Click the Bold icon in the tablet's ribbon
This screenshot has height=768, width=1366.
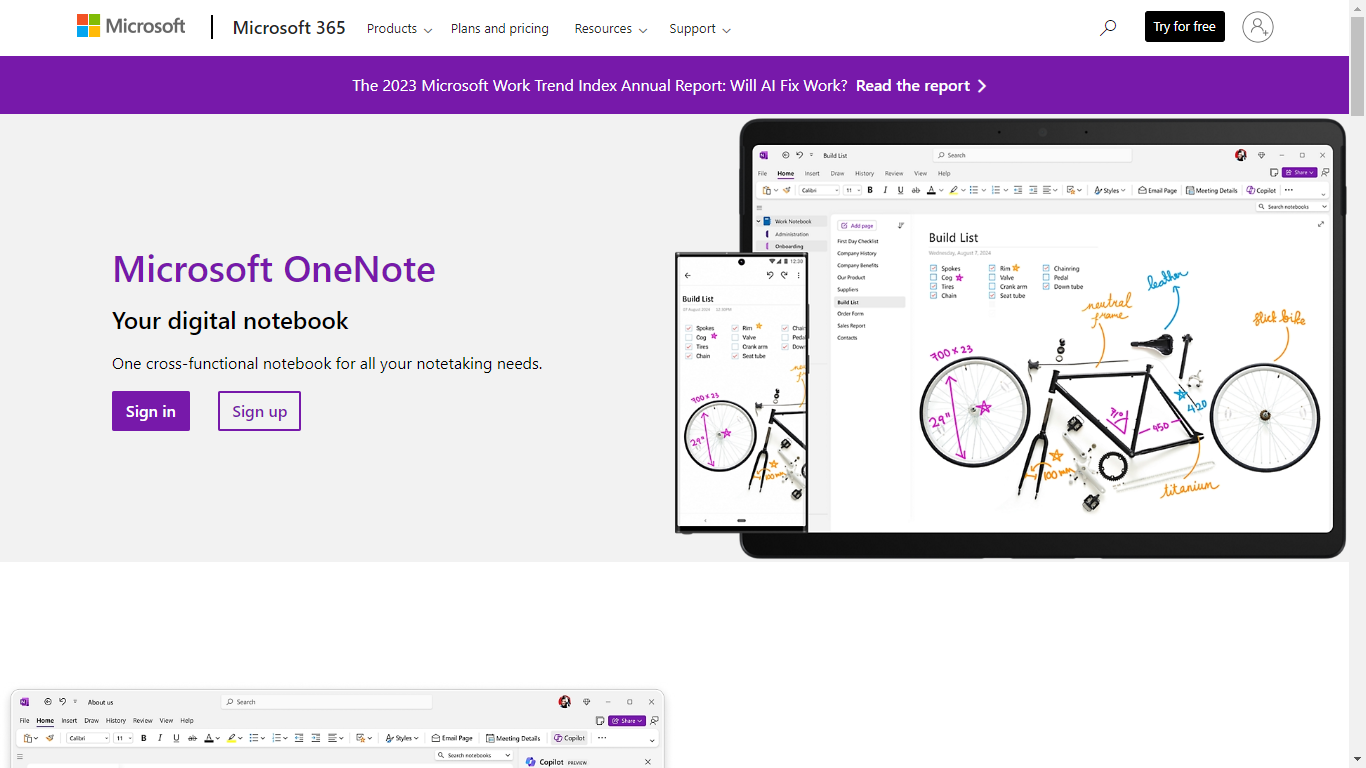(870, 190)
